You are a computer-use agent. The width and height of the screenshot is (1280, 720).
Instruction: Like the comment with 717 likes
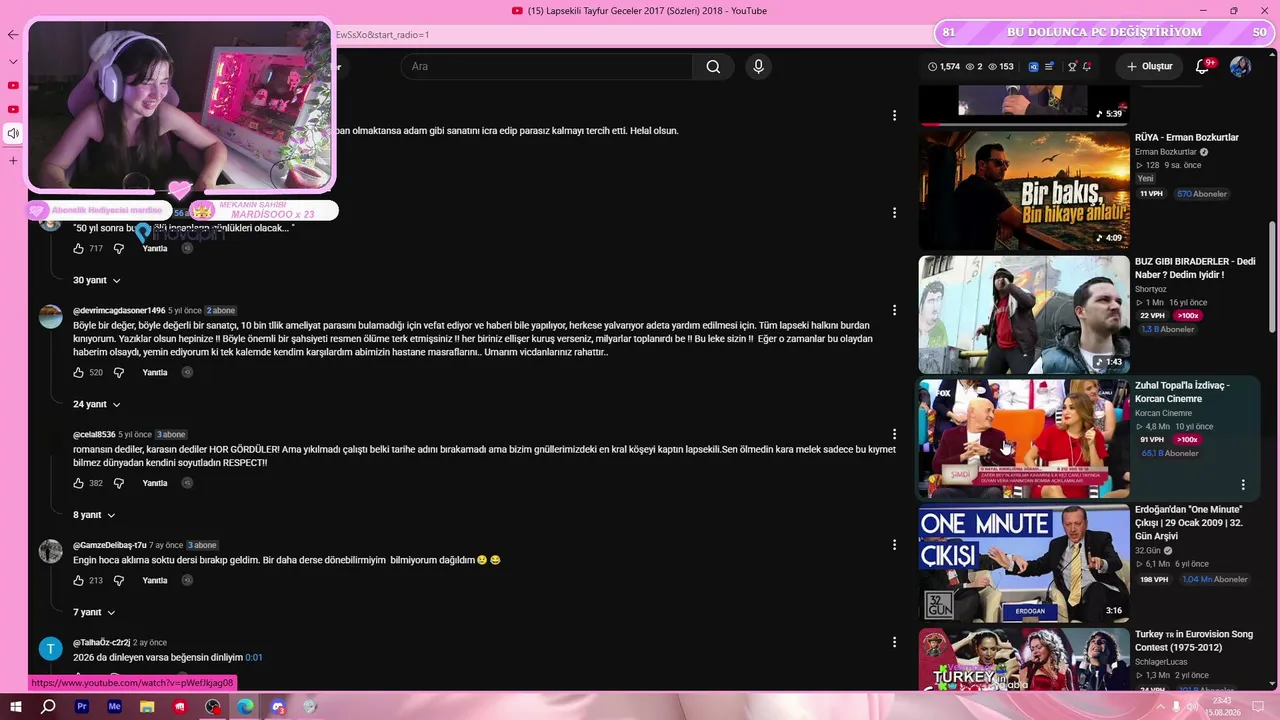tap(79, 248)
